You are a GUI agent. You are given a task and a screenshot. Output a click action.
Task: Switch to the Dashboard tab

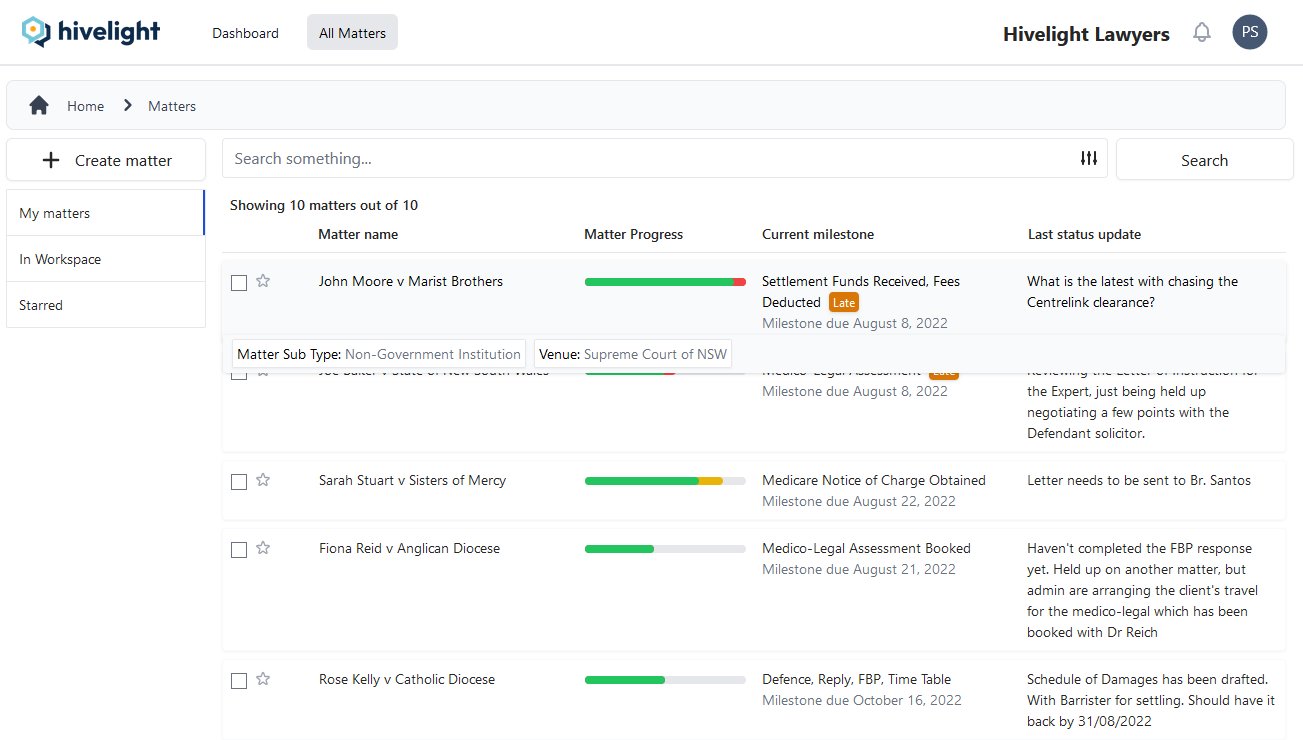245,32
